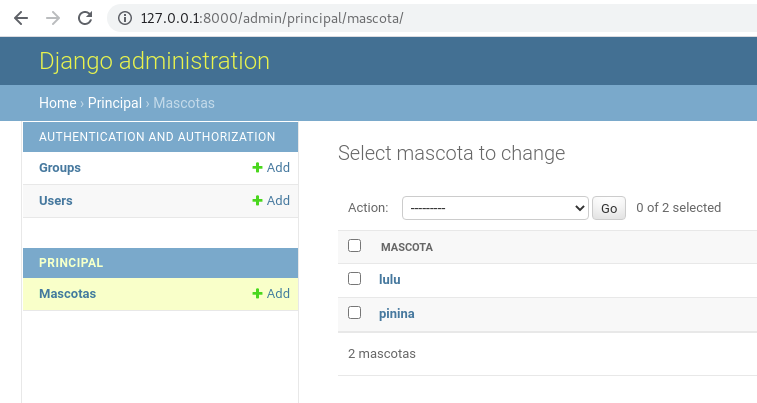Open Principal in the breadcrumb
The width and height of the screenshot is (757, 403).
[x=115, y=103]
